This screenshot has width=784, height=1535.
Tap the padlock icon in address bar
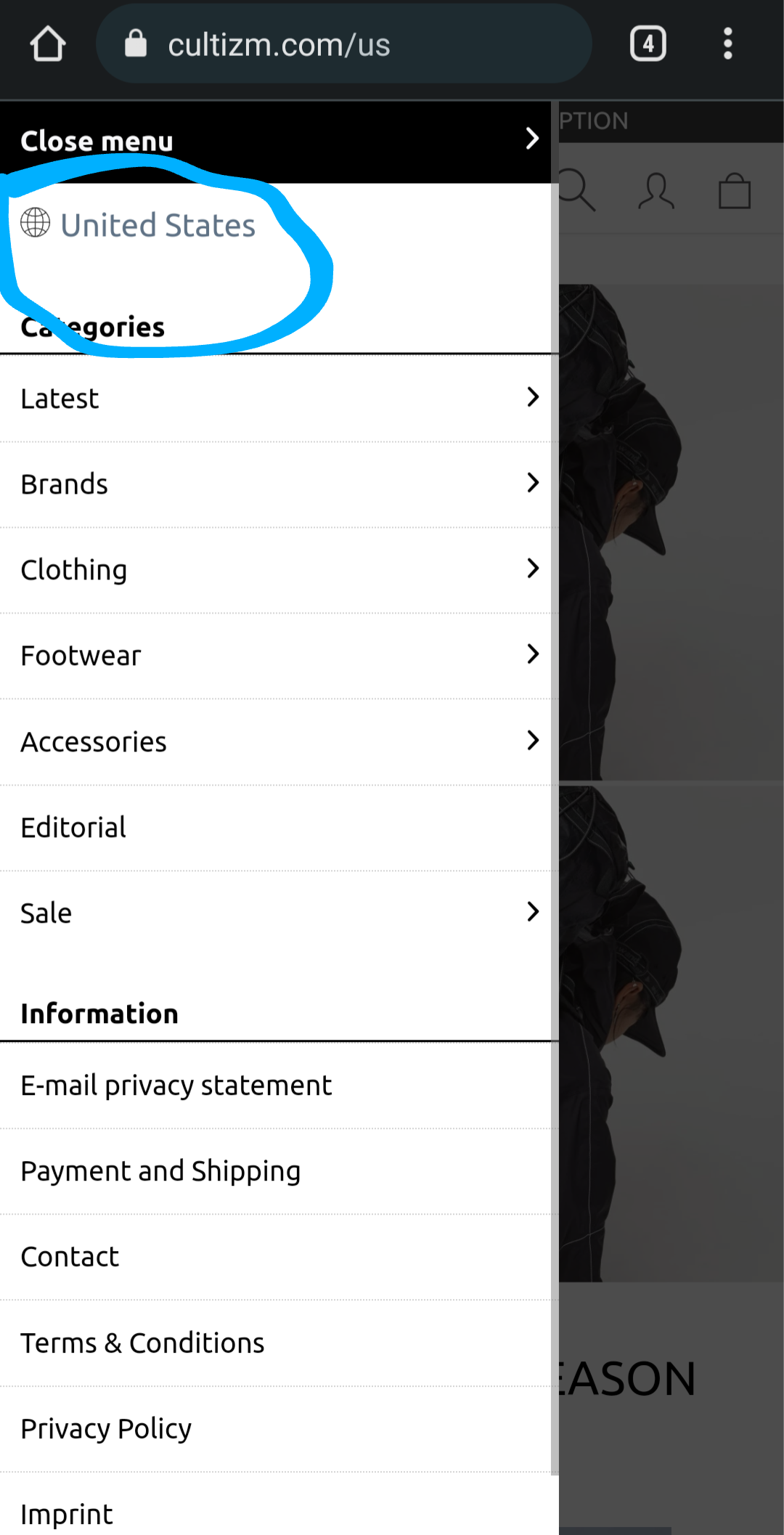136,44
